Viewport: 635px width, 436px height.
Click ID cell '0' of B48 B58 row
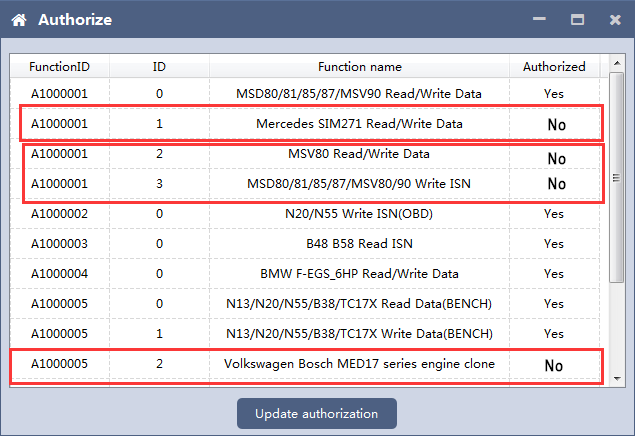(159, 244)
